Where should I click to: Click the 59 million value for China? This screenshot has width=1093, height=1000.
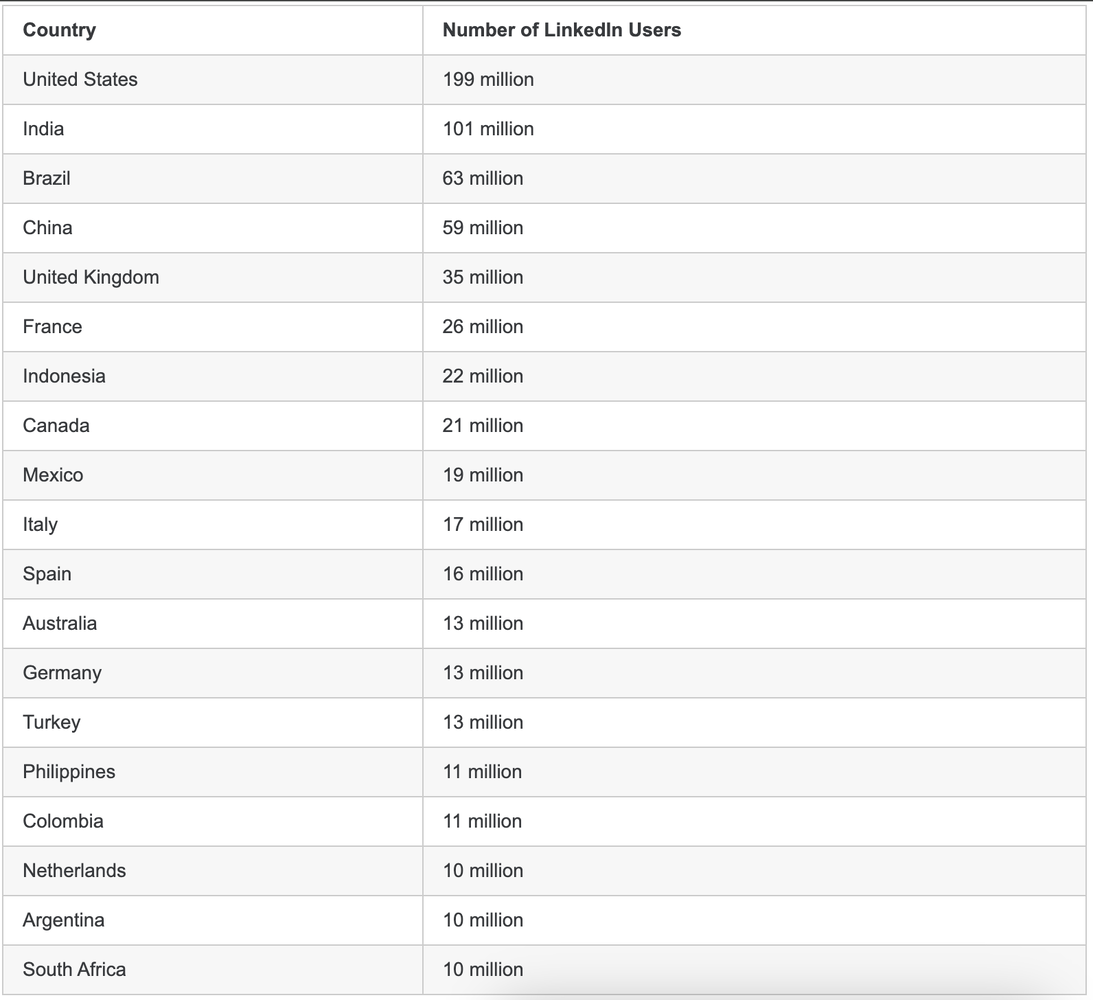pyautogui.click(x=483, y=228)
